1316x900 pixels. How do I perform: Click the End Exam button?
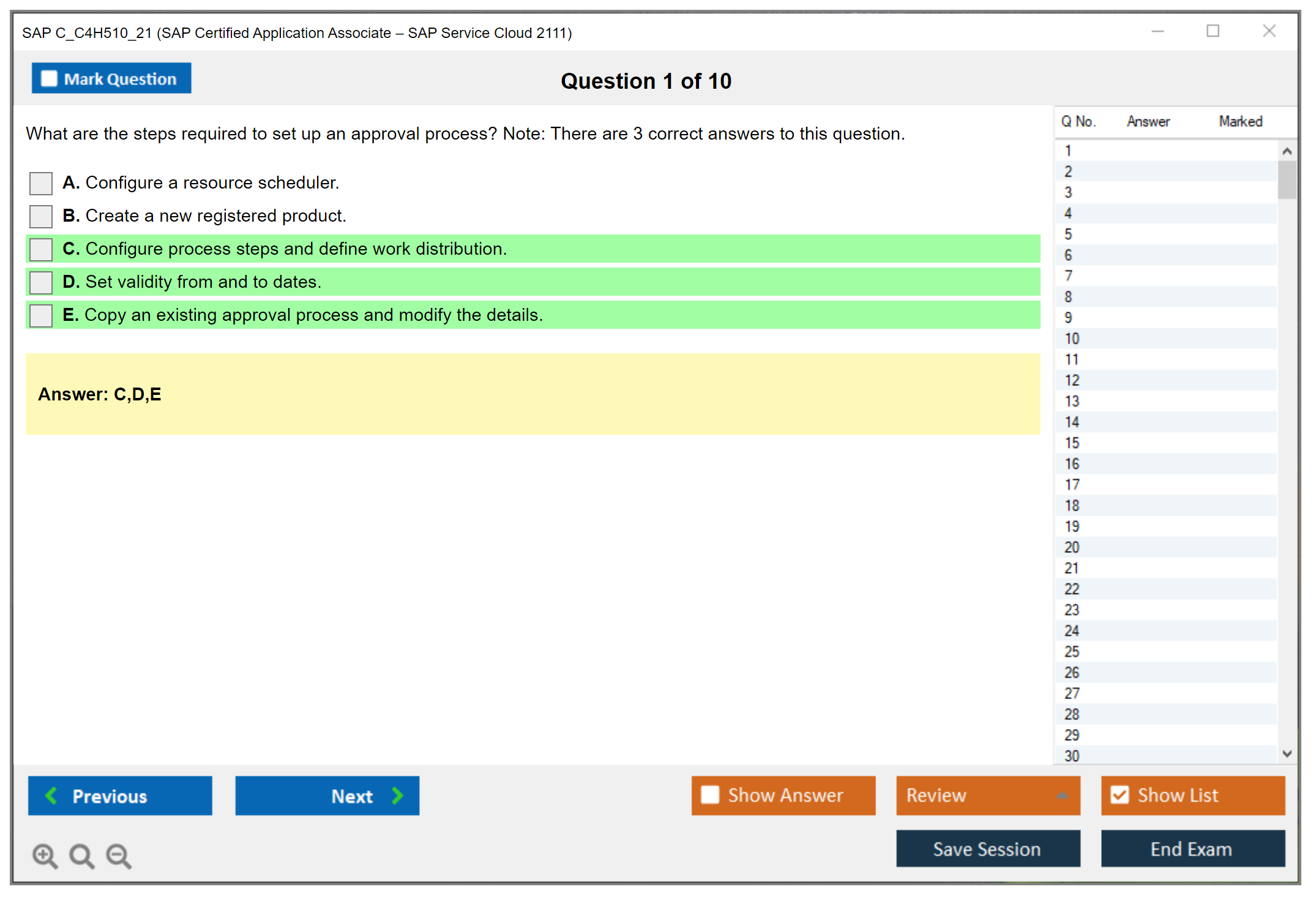pos(1192,849)
